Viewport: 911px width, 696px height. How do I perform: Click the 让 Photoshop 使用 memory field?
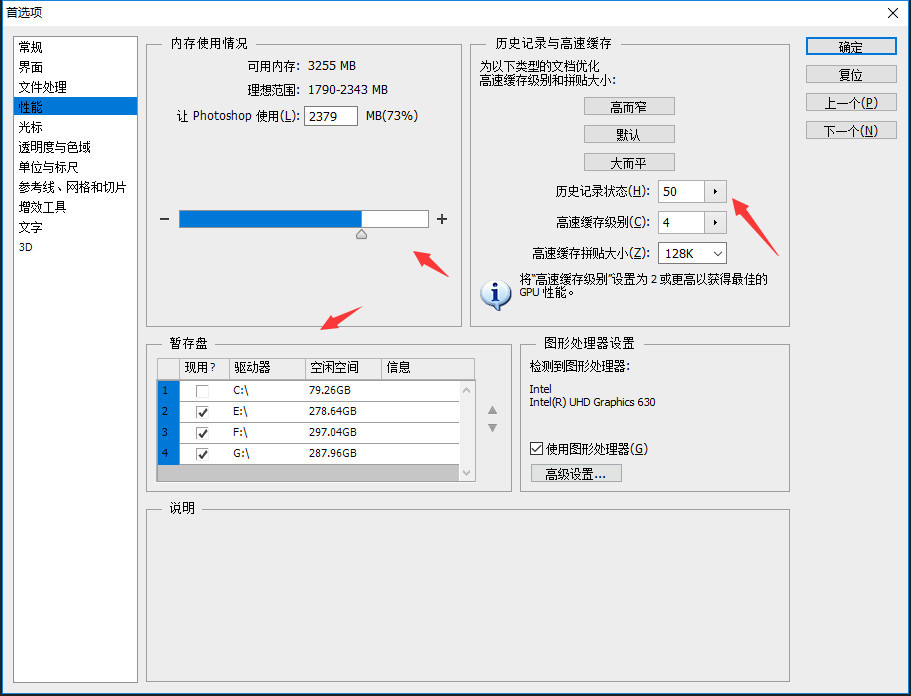click(331, 116)
